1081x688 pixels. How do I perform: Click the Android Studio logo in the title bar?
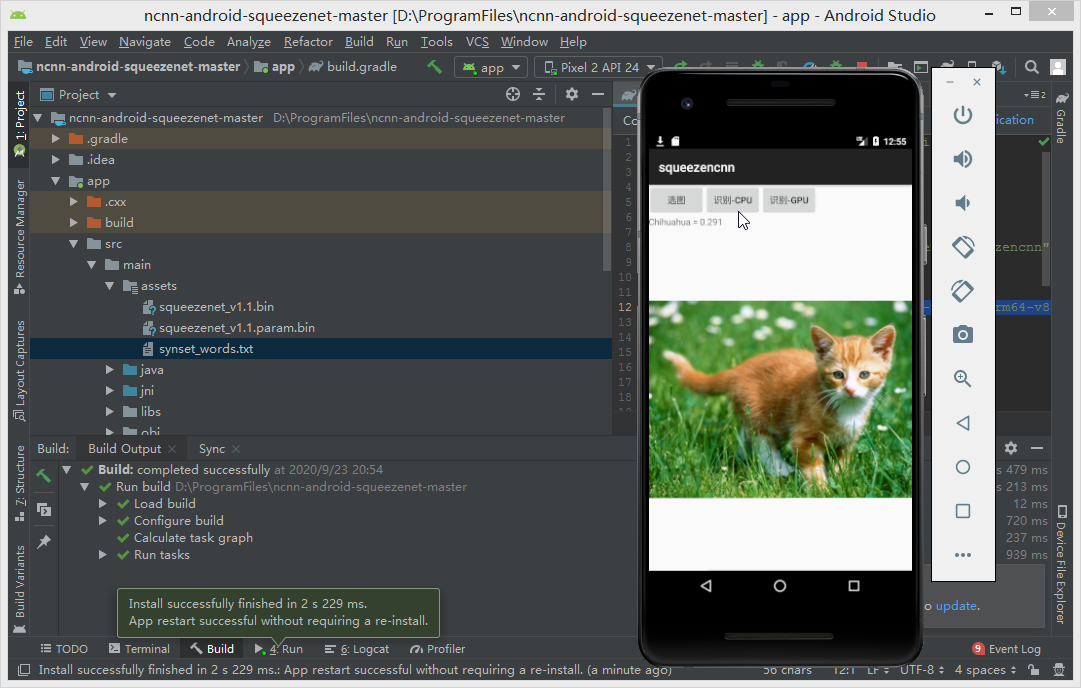[x=19, y=14]
